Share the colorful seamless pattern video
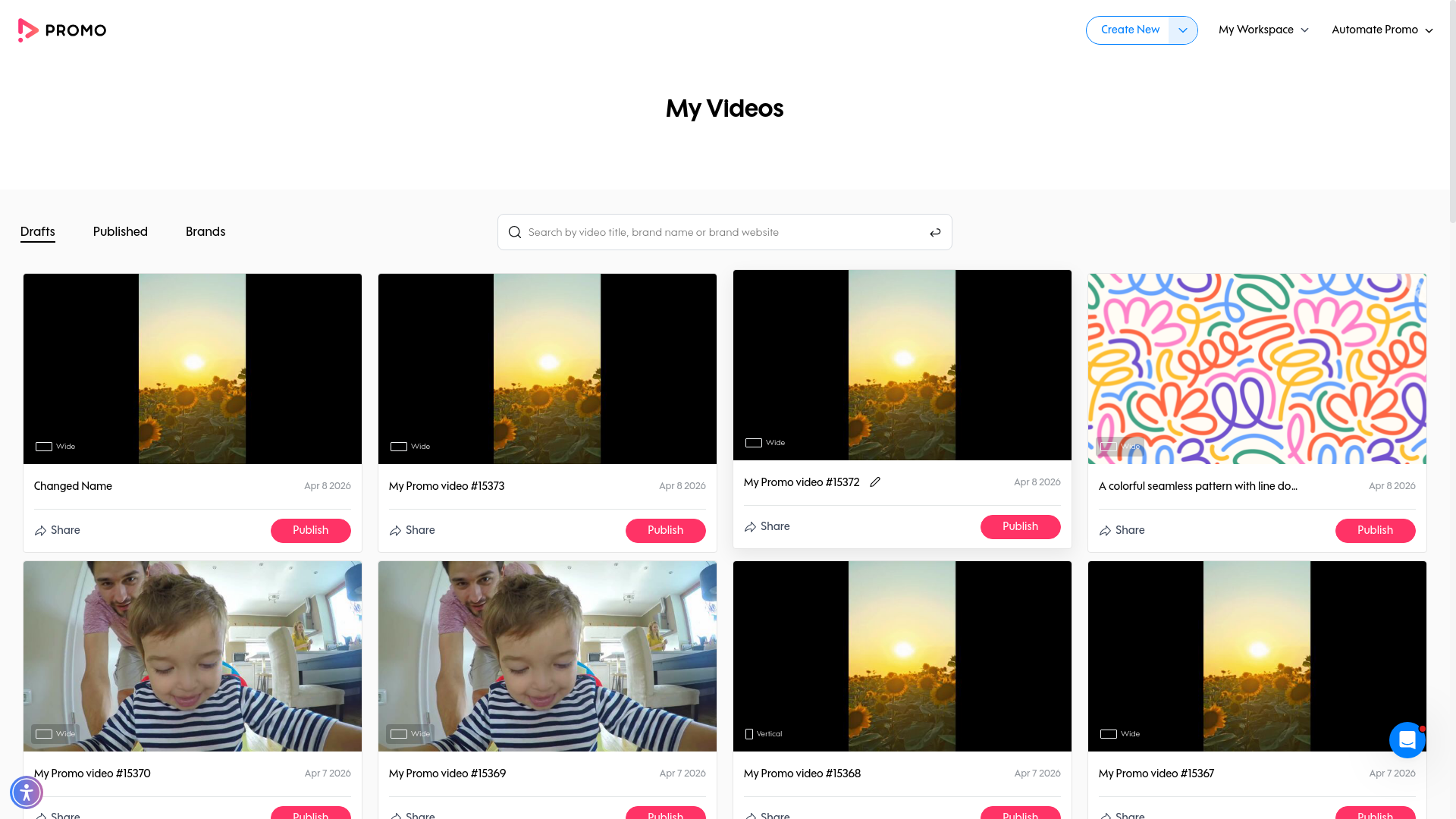 pyautogui.click(x=1122, y=530)
